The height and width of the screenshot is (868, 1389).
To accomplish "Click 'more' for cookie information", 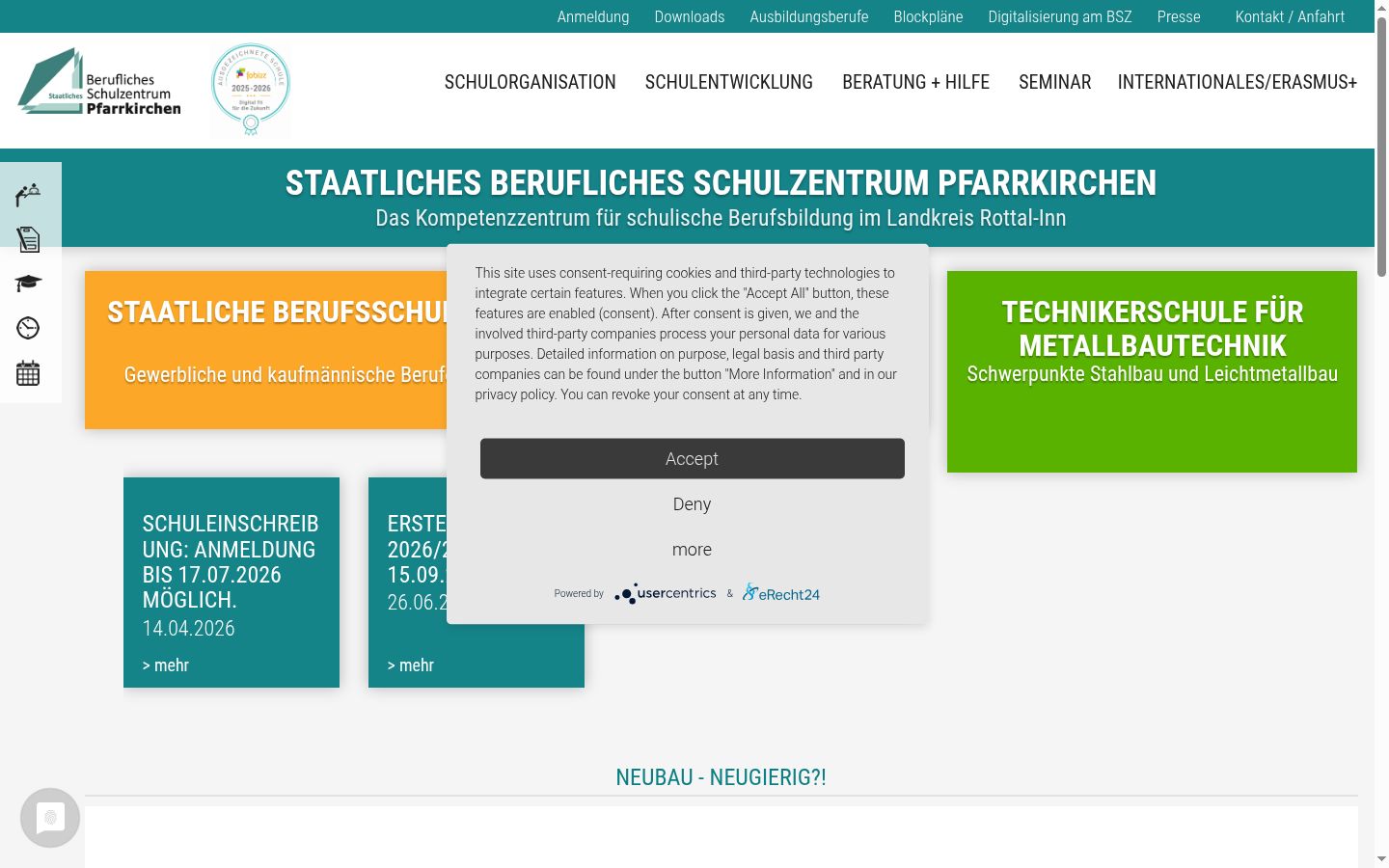I will [x=693, y=549].
